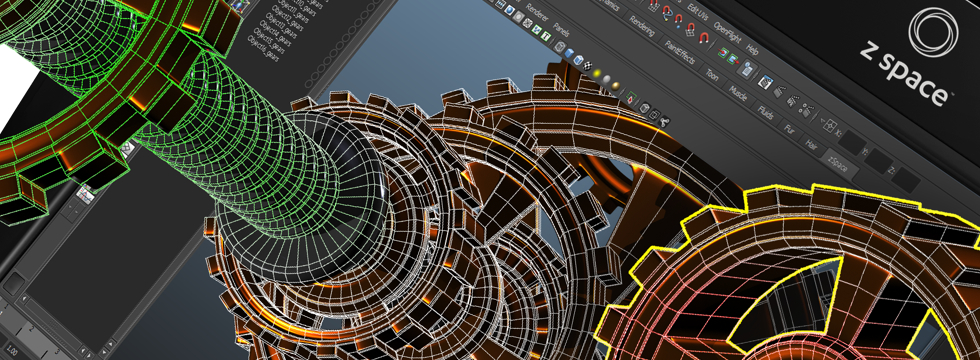980x360 pixels.
Task: Toggle X-ray dark cube viewport icon
Action: (x=645, y=108)
